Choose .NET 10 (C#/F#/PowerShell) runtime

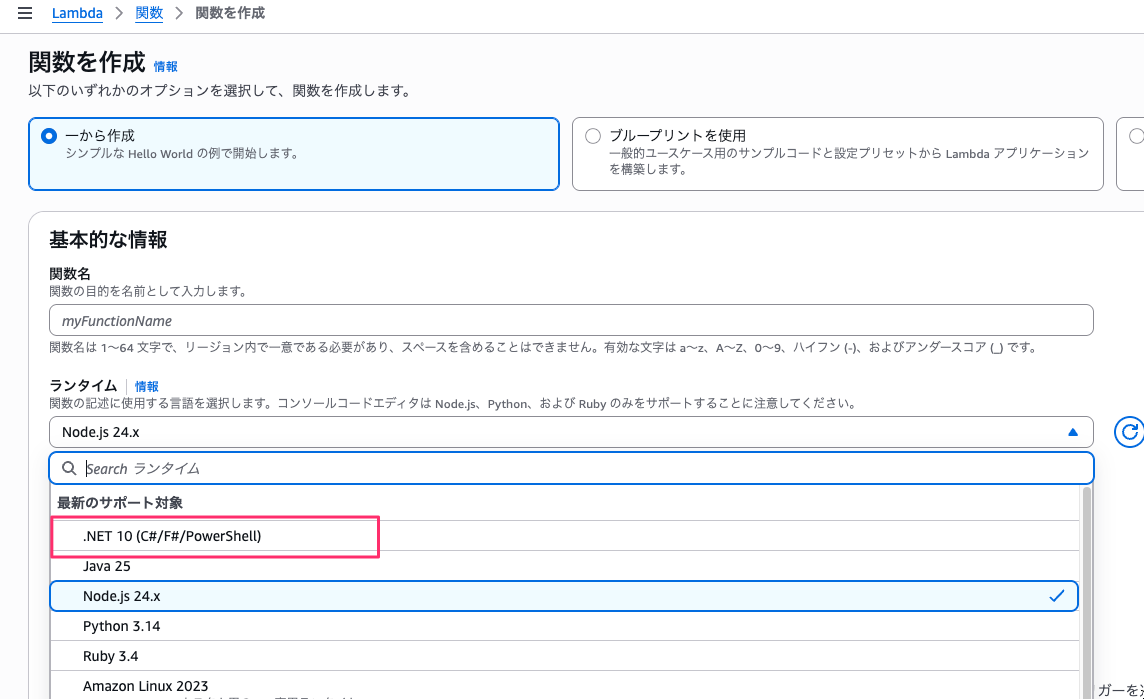tap(172, 536)
